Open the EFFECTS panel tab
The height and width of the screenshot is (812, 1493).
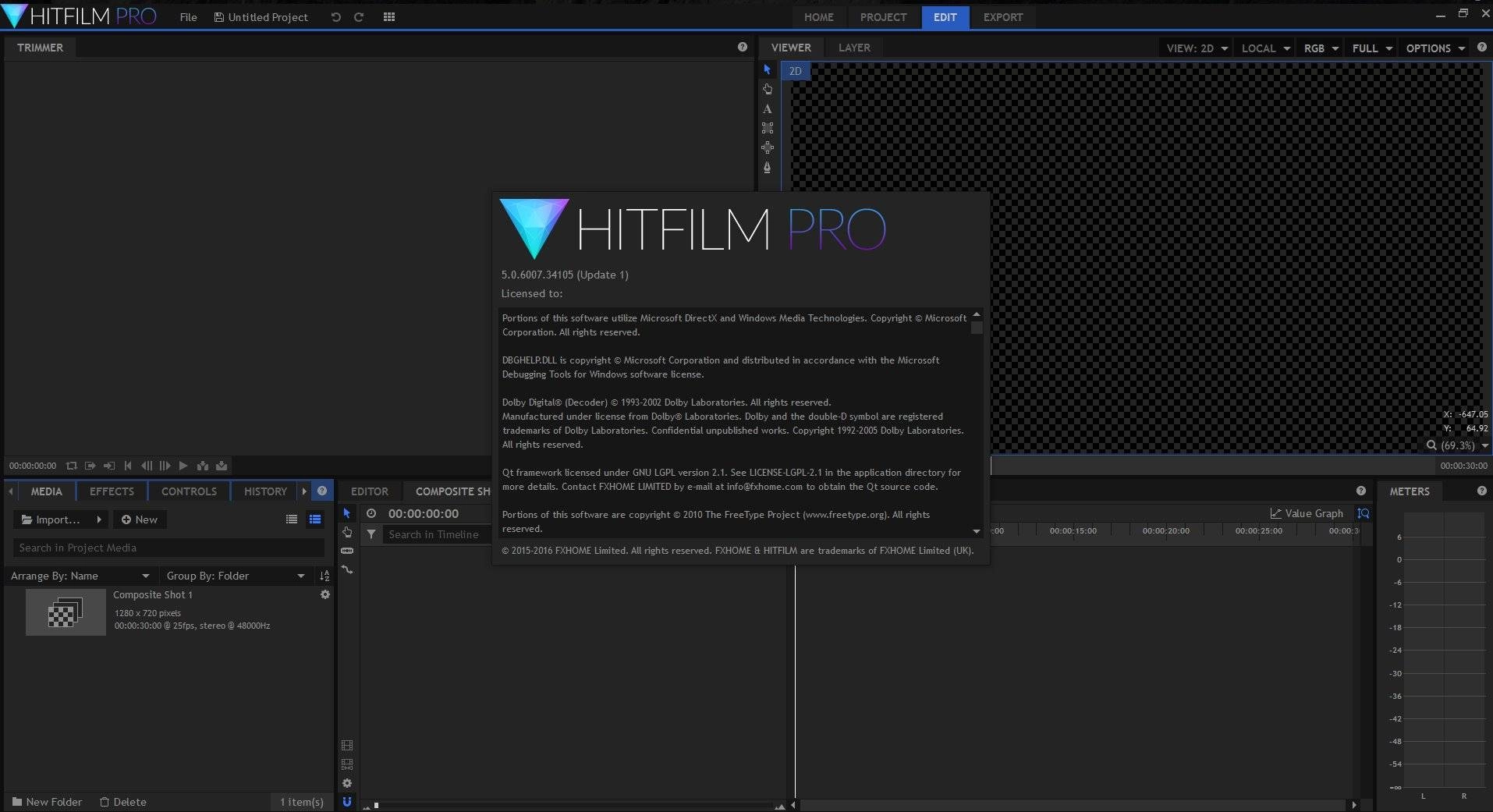click(112, 491)
